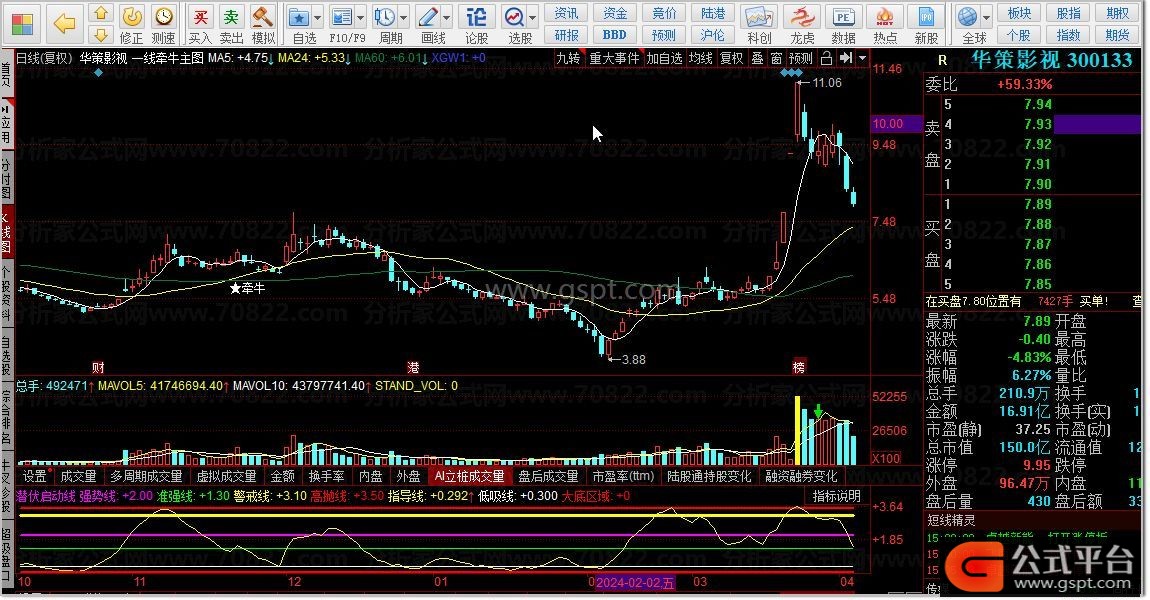Select the 盘后成交量 tab

549,477
